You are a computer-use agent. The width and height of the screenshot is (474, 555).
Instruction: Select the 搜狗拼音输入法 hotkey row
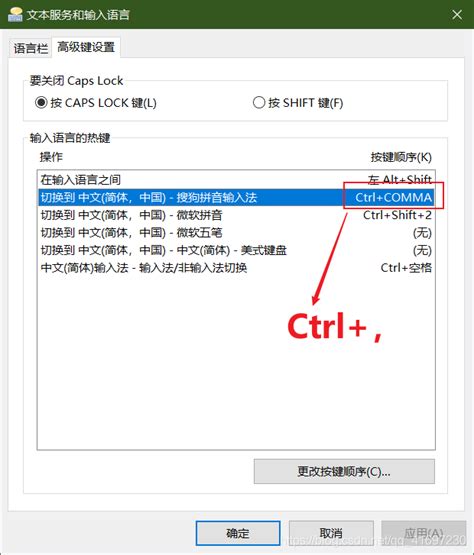236,197
